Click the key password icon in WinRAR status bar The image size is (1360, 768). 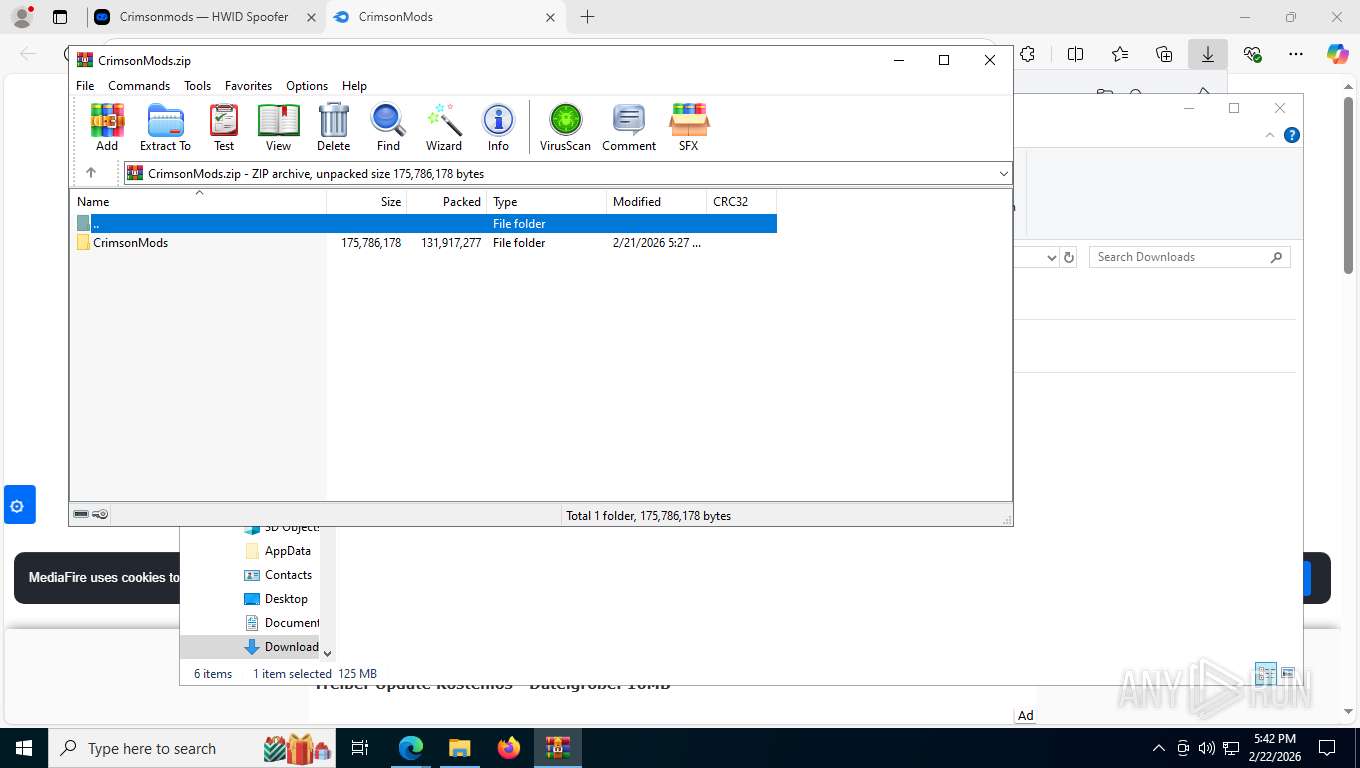click(x=100, y=514)
